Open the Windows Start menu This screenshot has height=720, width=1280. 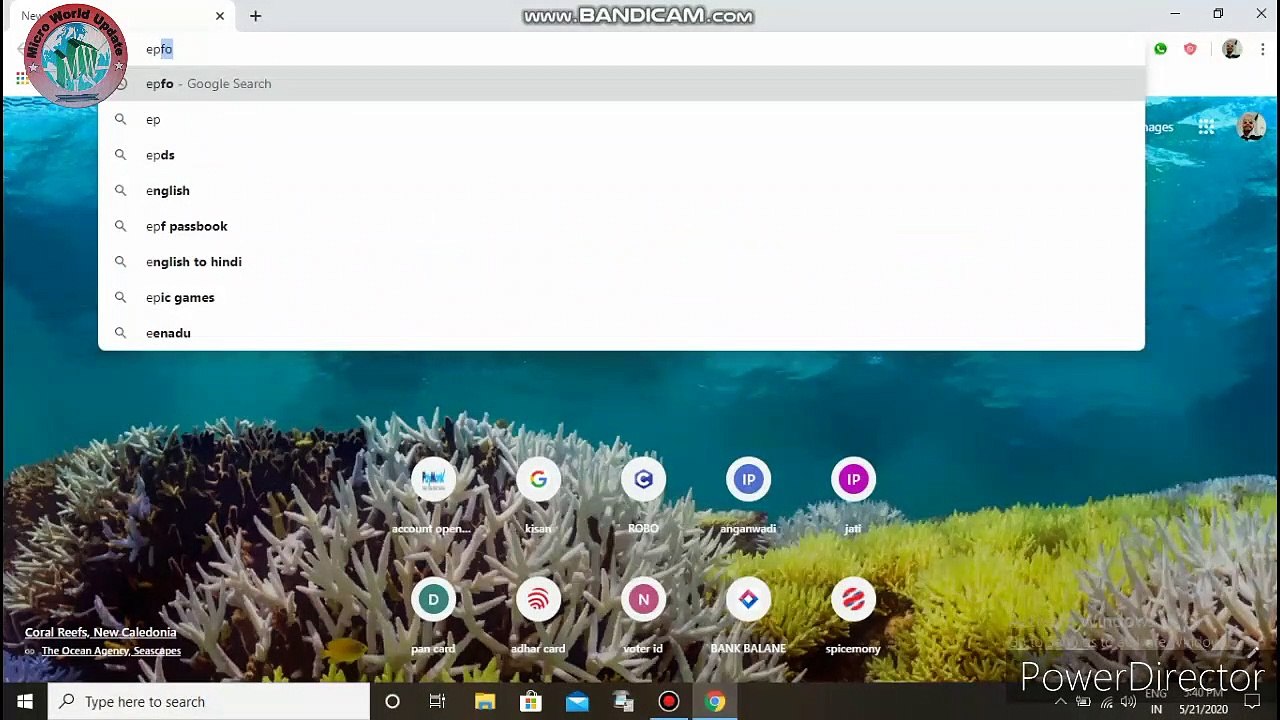tap(24, 702)
